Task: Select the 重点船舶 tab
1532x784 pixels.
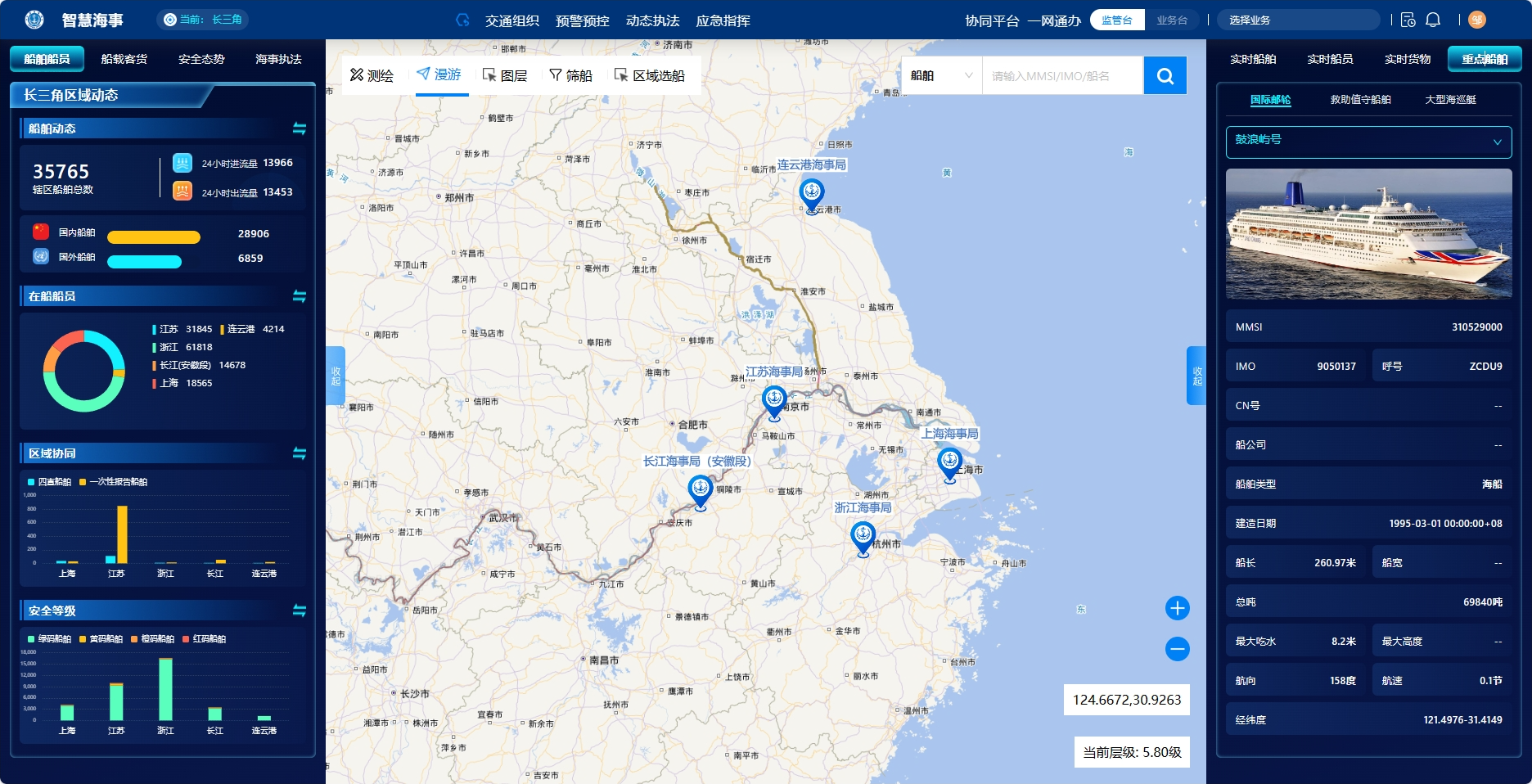Action: pyautogui.click(x=1485, y=59)
